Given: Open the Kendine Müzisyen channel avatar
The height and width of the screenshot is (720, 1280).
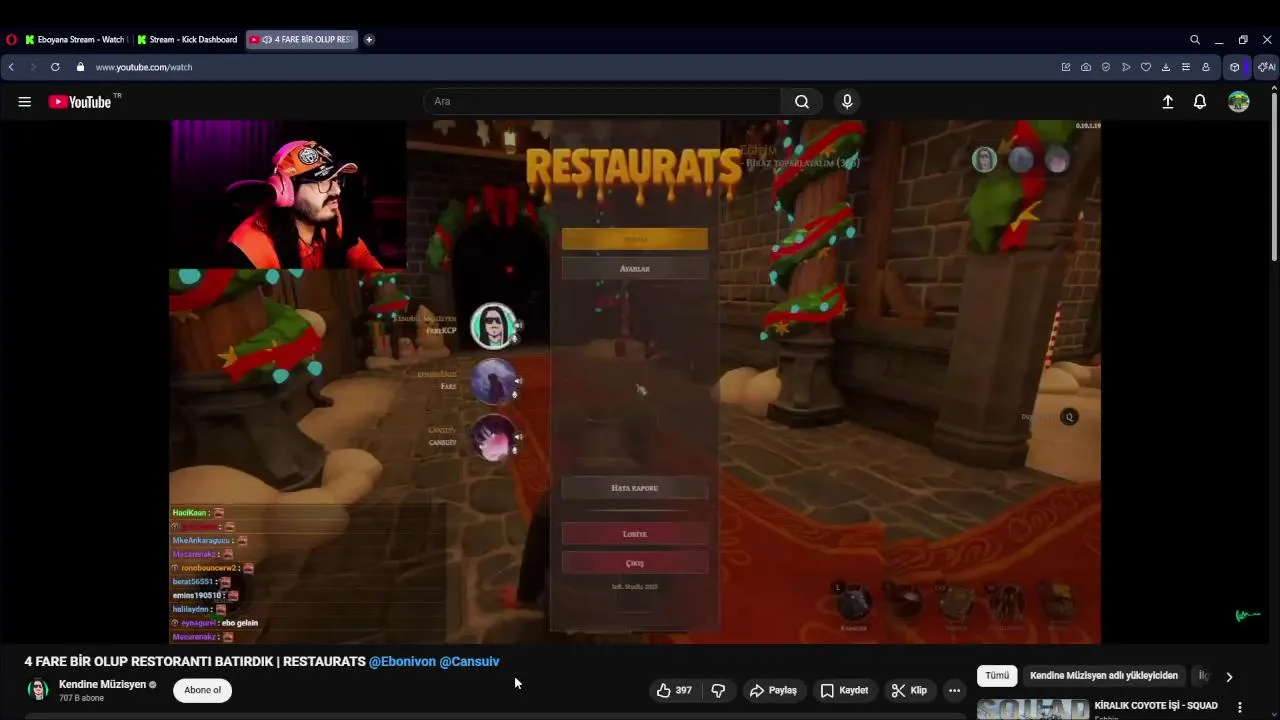Looking at the screenshot, I should 38,690.
